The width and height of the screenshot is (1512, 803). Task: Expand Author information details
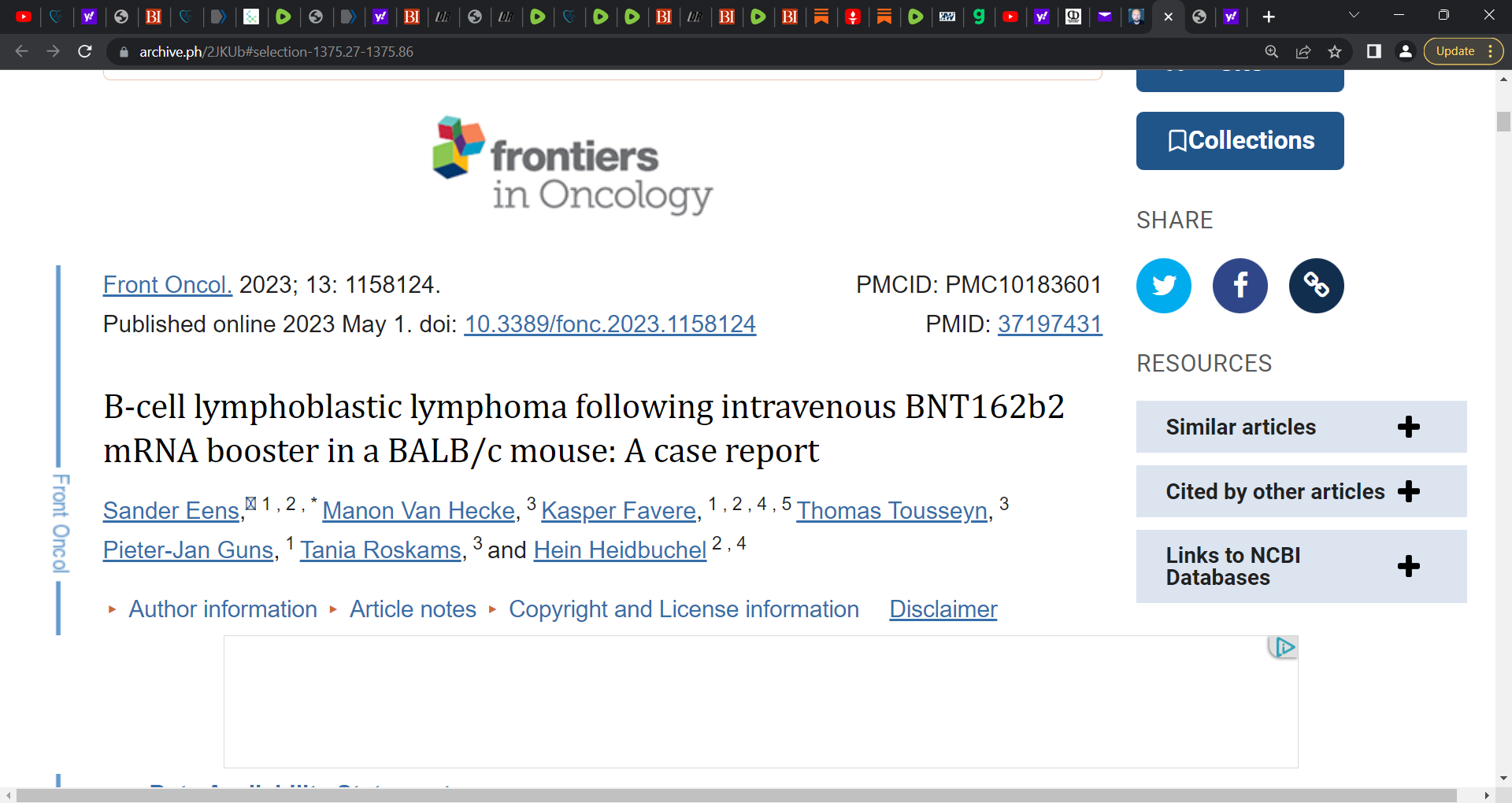(x=223, y=609)
